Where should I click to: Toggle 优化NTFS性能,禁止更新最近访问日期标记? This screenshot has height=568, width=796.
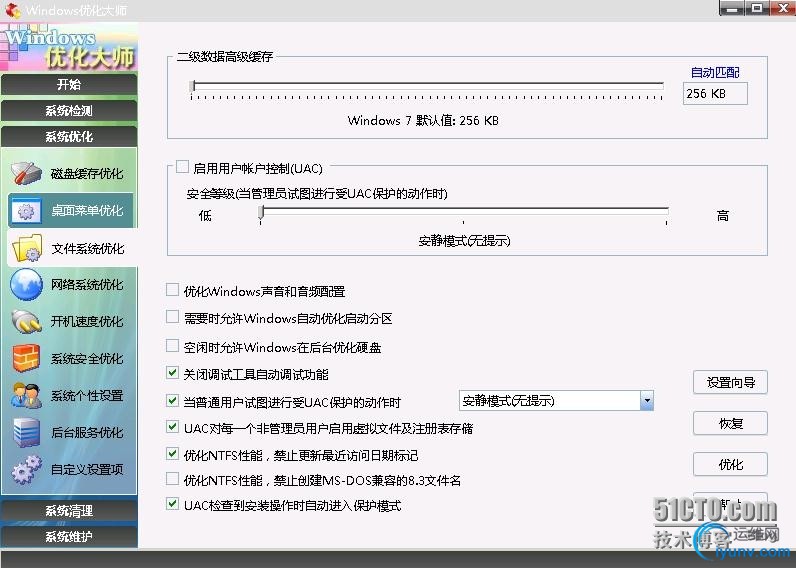tap(173, 454)
